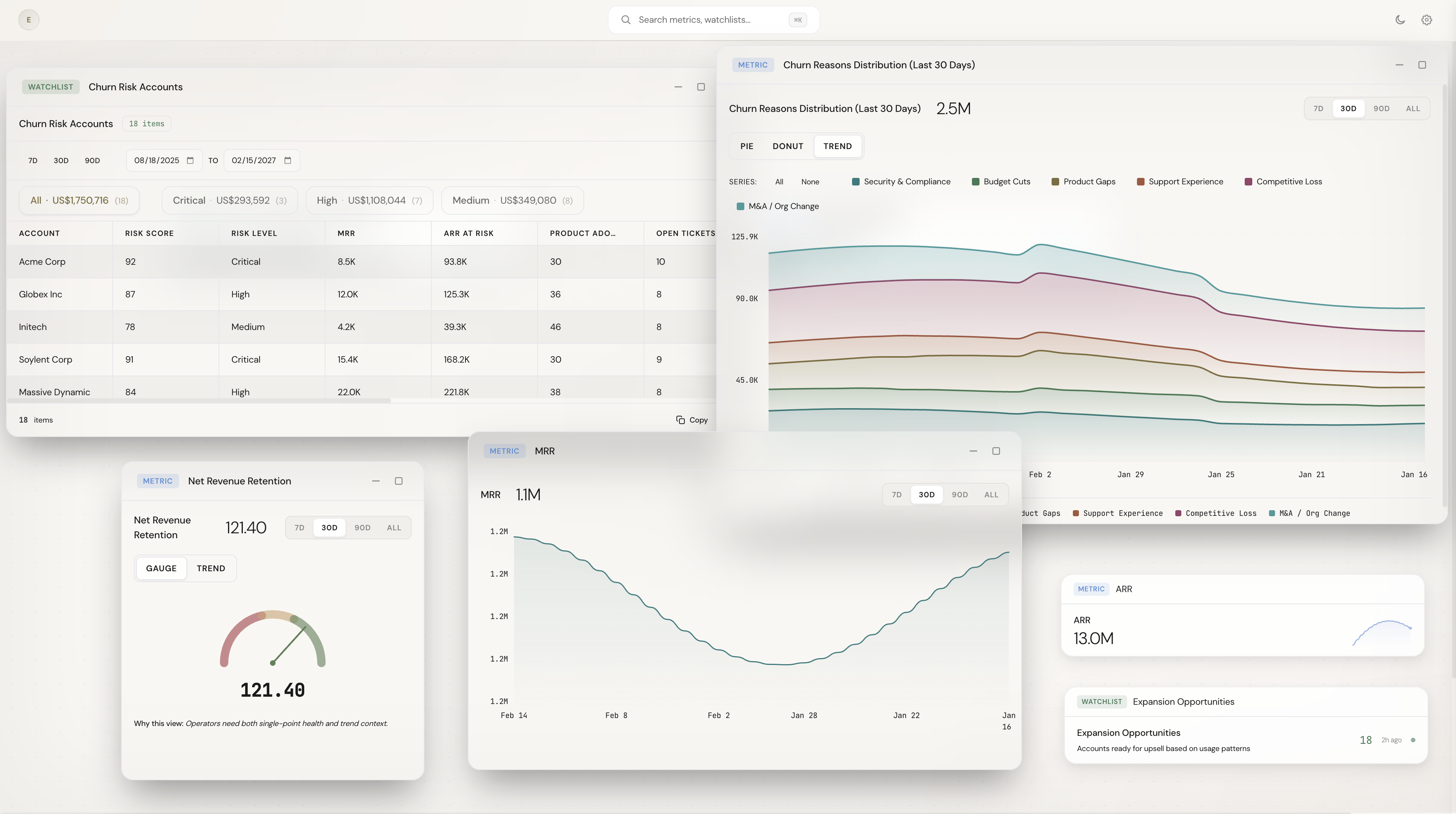Enable dark mode via the moon icon

tap(1399, 19)
